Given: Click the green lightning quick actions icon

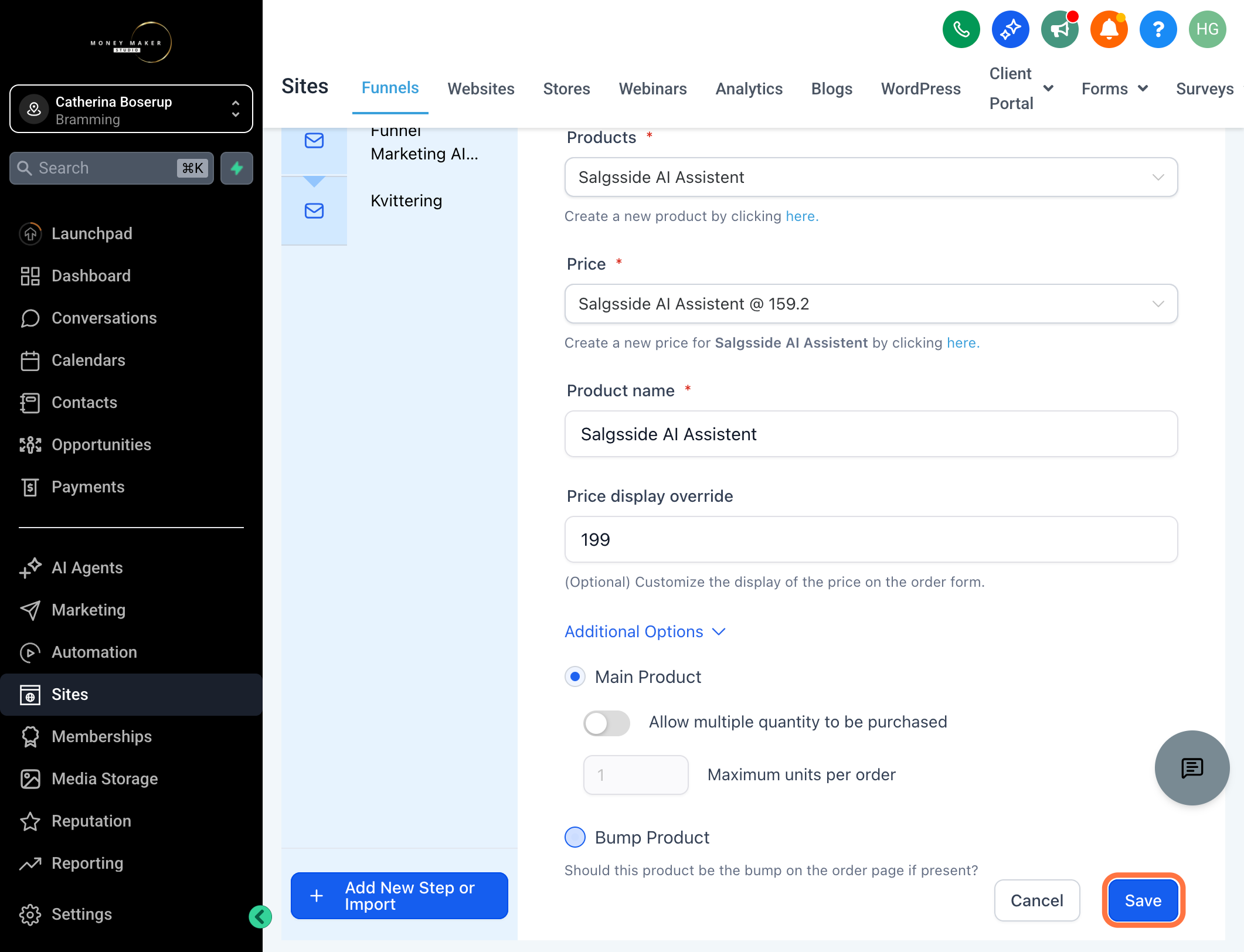Looking at the screenshot, I should pos(237,168).
